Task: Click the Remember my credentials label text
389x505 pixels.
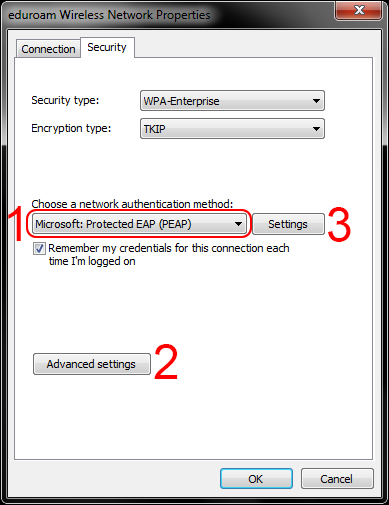Action: tap(169, 255)
